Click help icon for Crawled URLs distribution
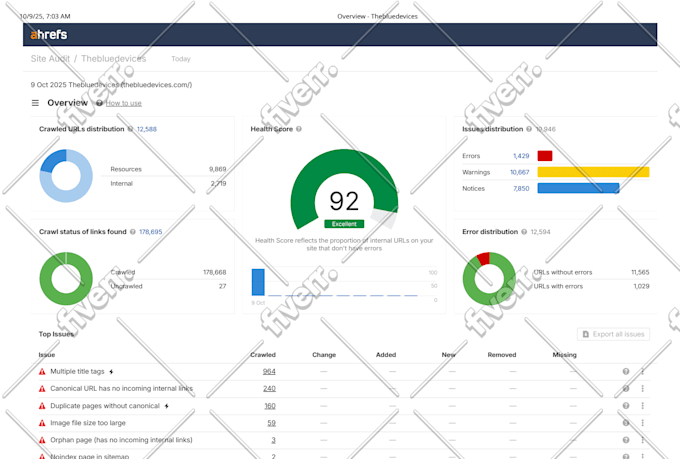The image size is (680, 459). point(130,129)
